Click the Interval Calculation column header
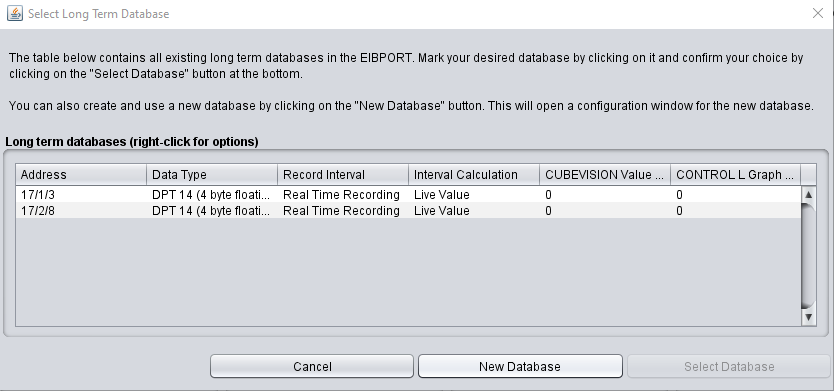 pos(473,174)
